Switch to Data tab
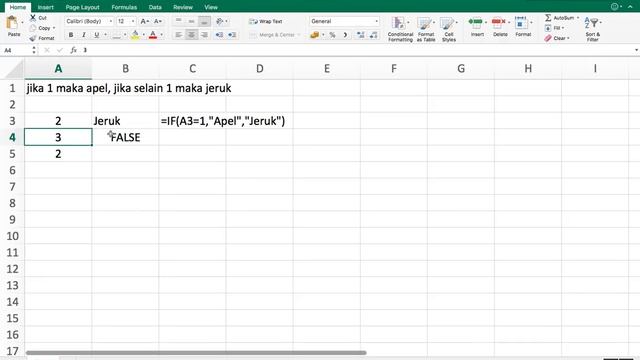Viewport: 640px width, 360px height. 155,7
